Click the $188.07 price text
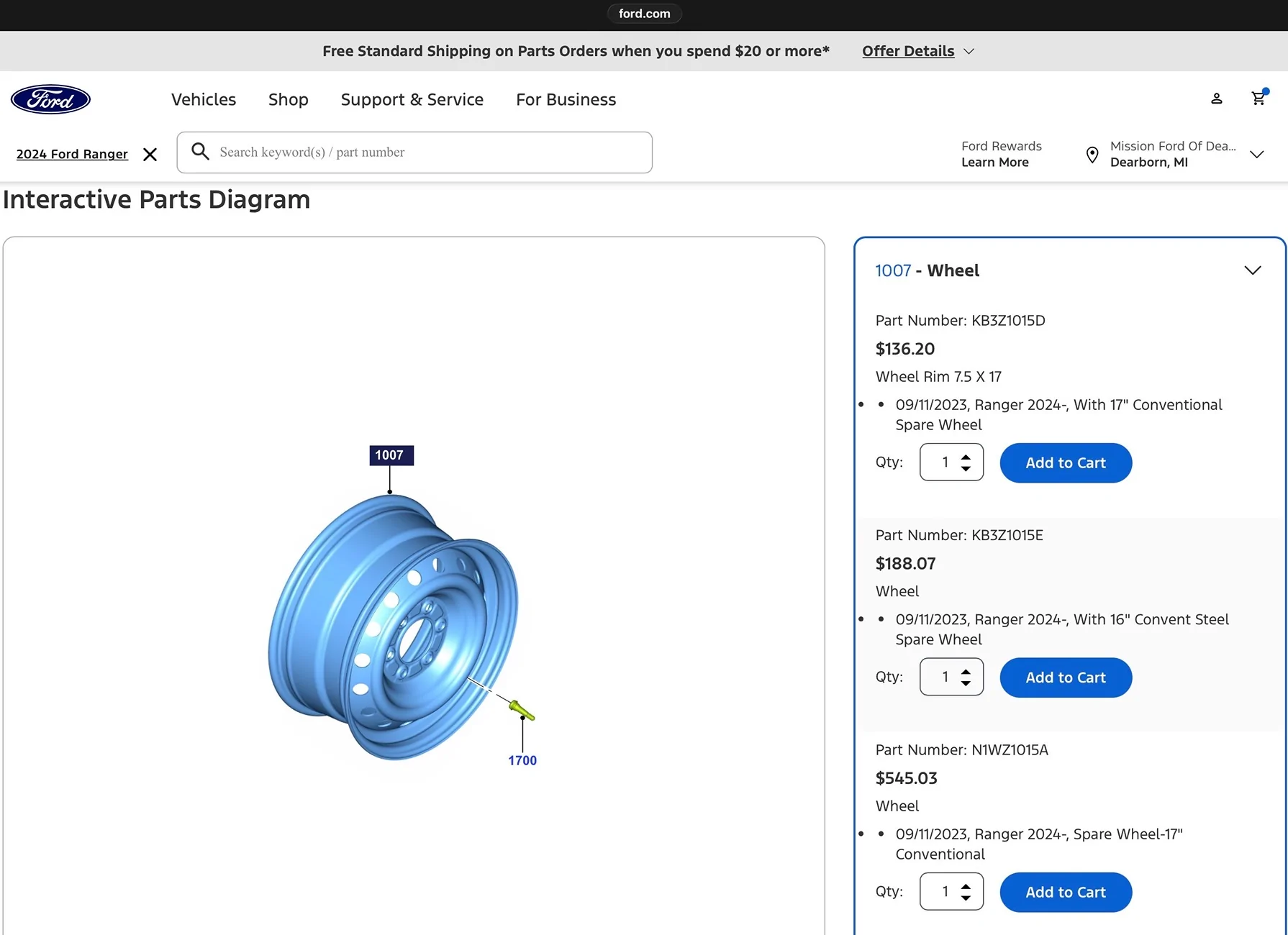 (x=906, y=564)
